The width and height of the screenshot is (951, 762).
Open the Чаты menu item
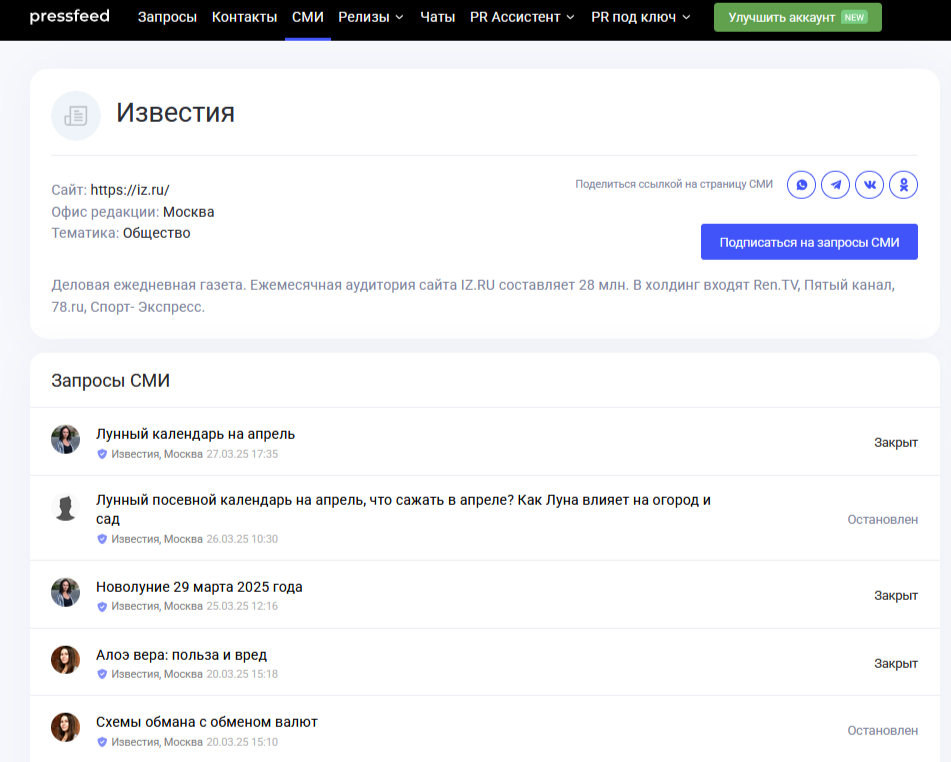[x=437, y=17]
